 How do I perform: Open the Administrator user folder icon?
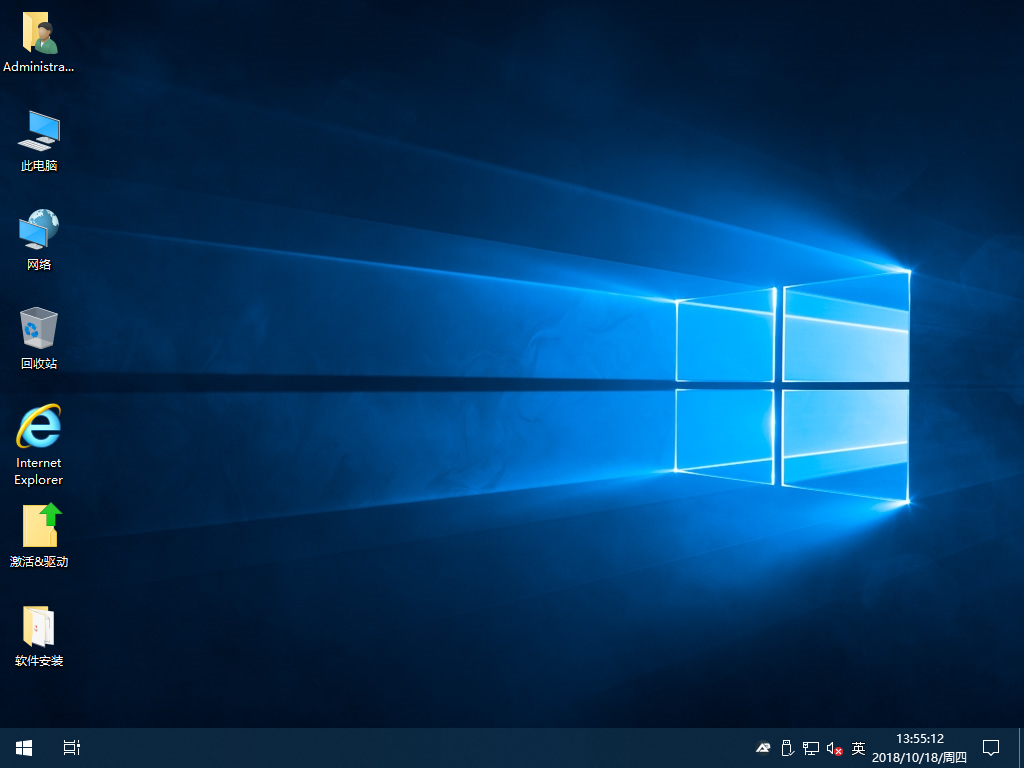(39, 35)
